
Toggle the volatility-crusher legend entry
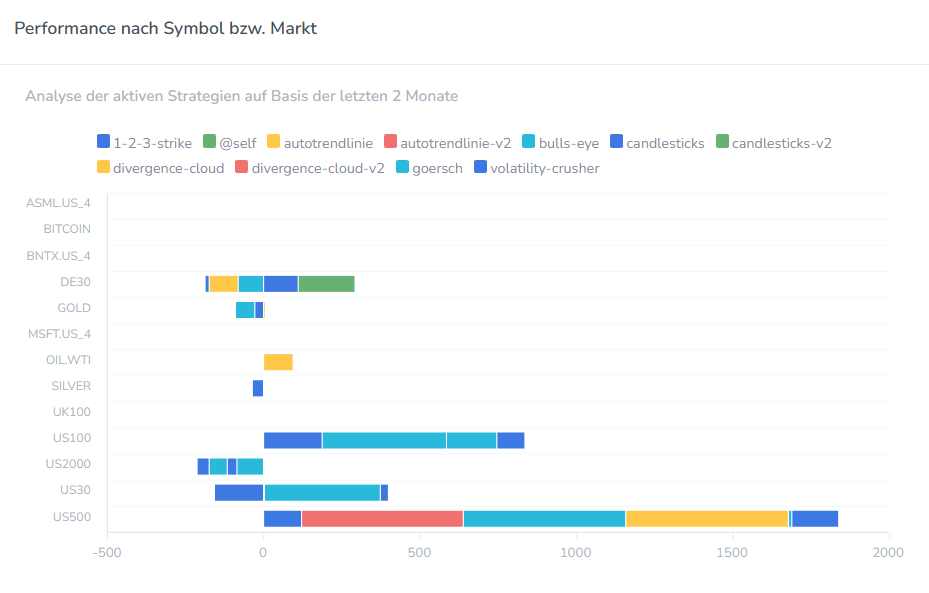click(537, 168)
